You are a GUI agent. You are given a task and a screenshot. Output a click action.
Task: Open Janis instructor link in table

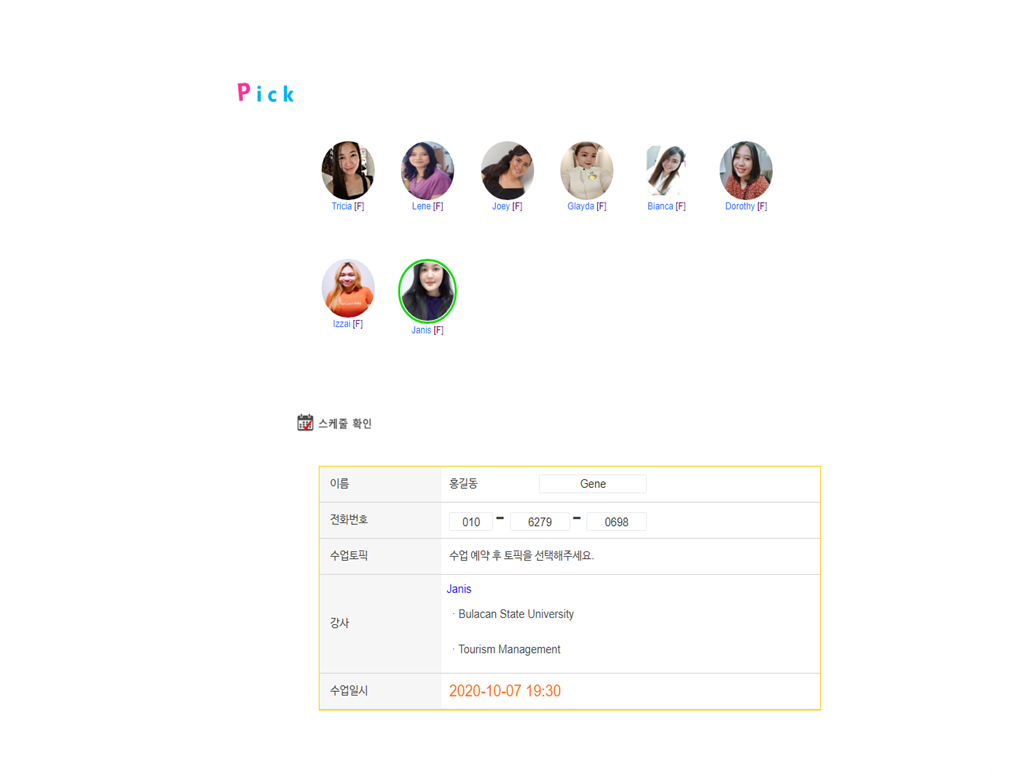click(x=459, y=589)
